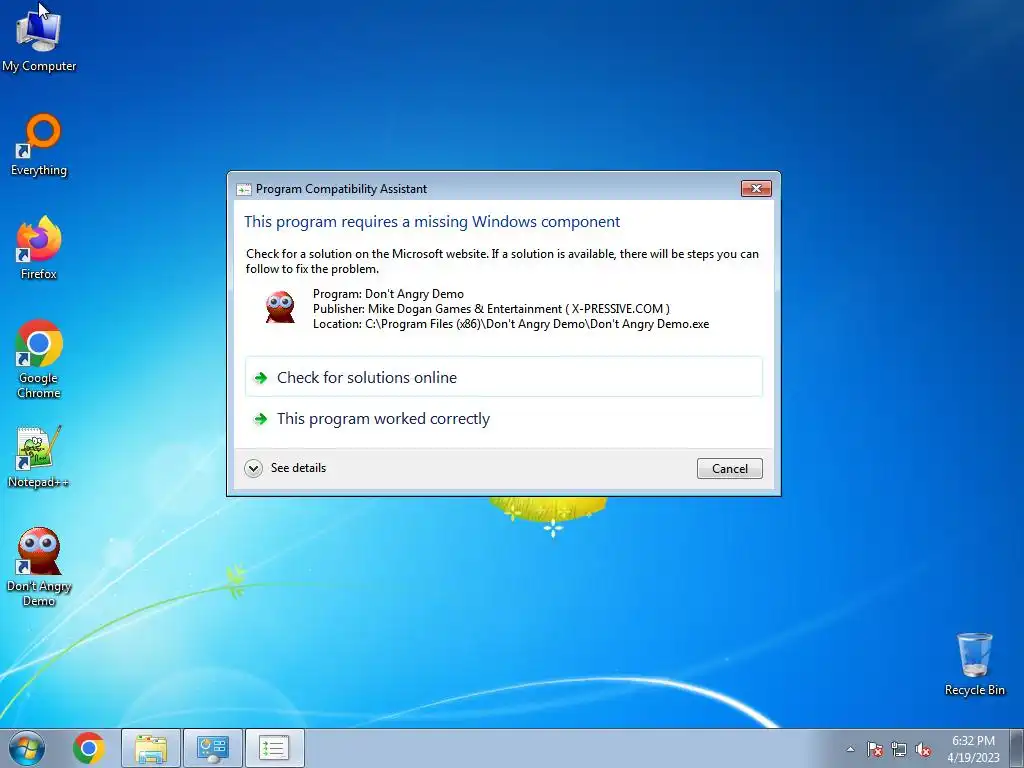The width and height of the screenshot is (1024, 768).
Task: Select Don't Angry Demo desktop shortcut
Action: (39, 567)
